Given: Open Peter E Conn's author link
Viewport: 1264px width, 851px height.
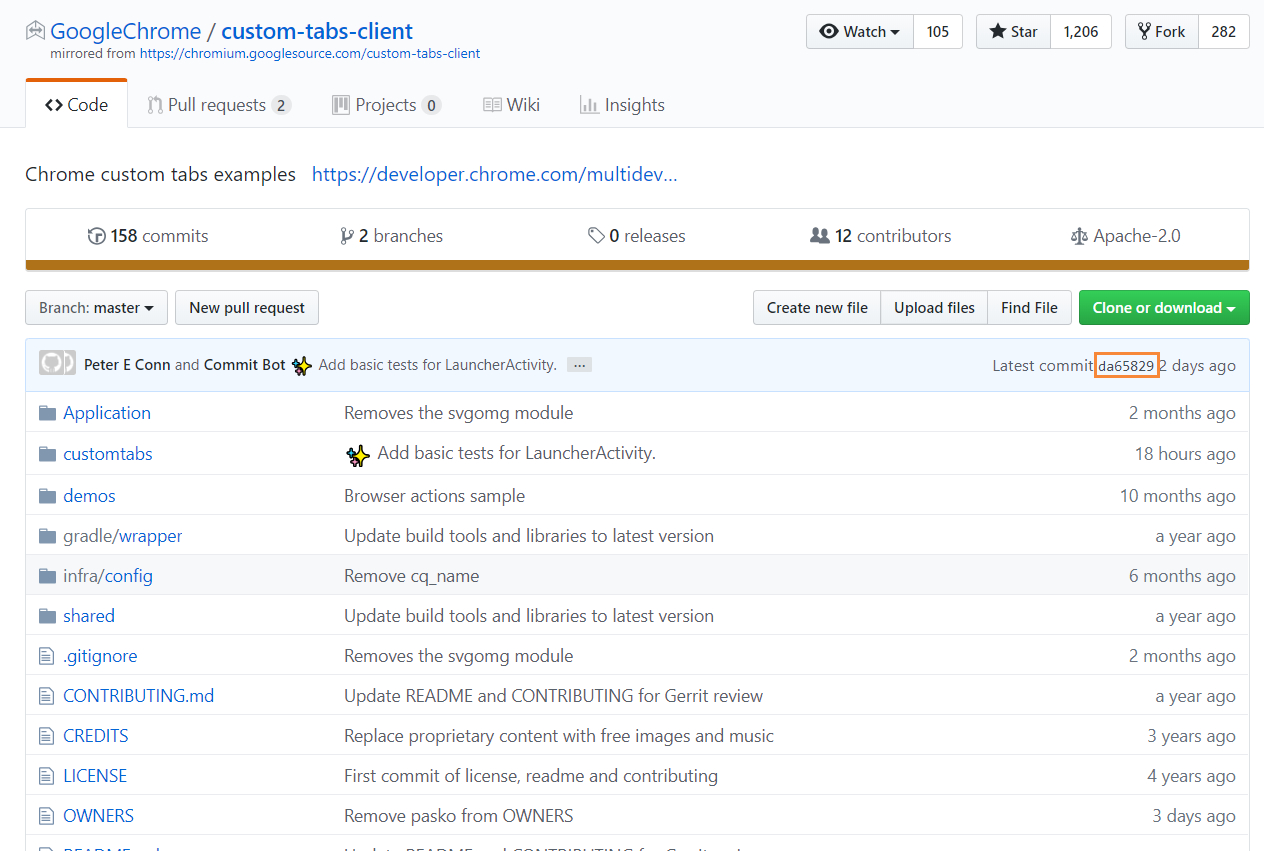Looking at the screenshot, I should pos(127,365).
